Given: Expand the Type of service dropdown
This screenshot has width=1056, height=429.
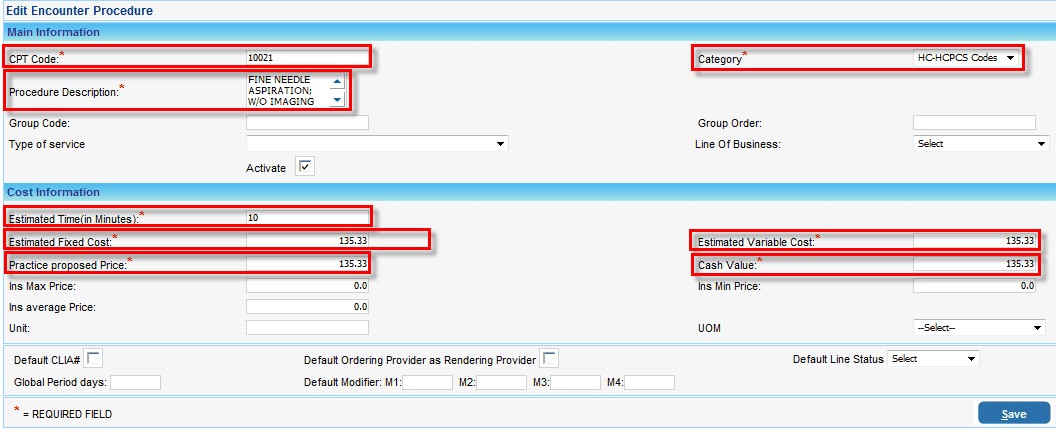Looking at the screenshot, I should click(377, 144).
